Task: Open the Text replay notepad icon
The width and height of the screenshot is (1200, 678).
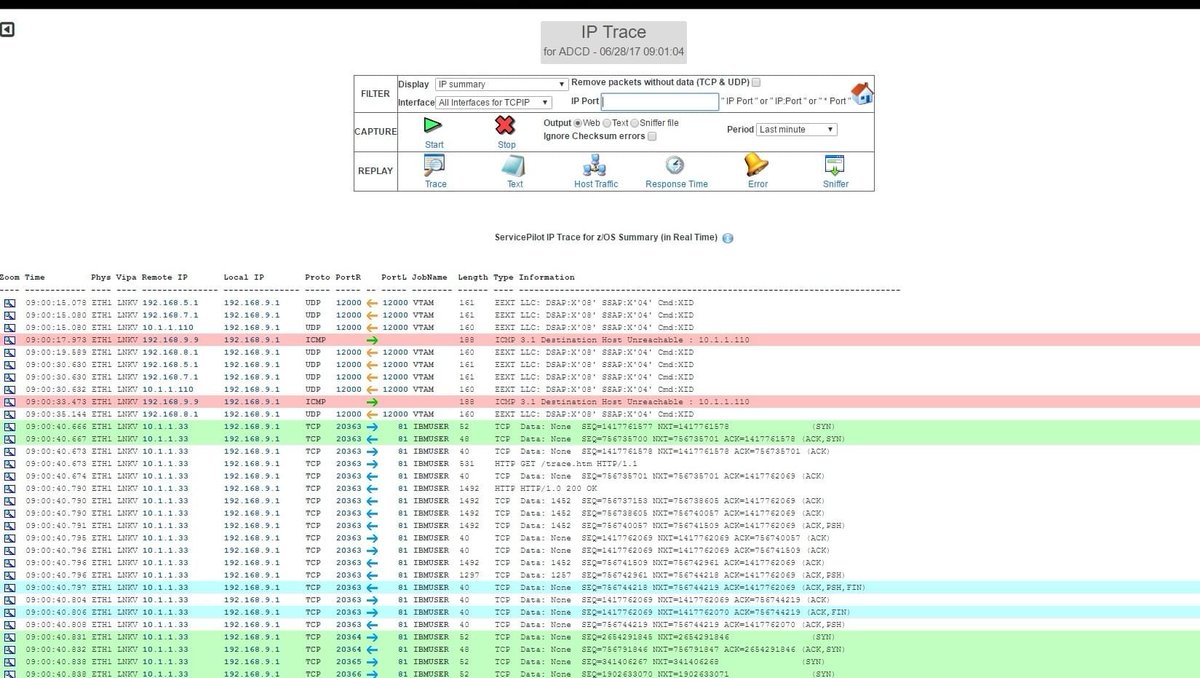Action: (x=513, y=166)
